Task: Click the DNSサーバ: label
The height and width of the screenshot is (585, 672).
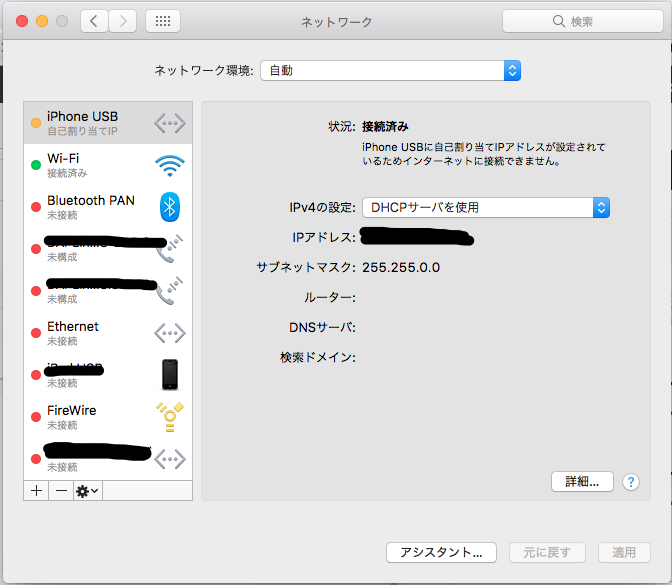Action: click(322, 327)
